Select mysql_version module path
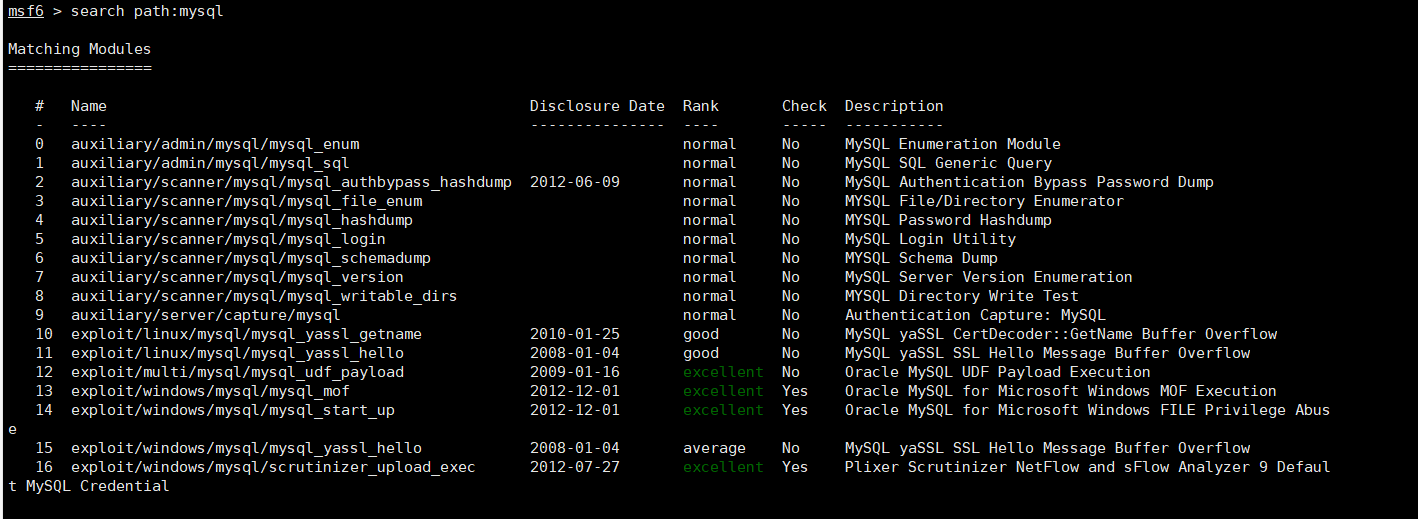 click(x=237, y=277)
